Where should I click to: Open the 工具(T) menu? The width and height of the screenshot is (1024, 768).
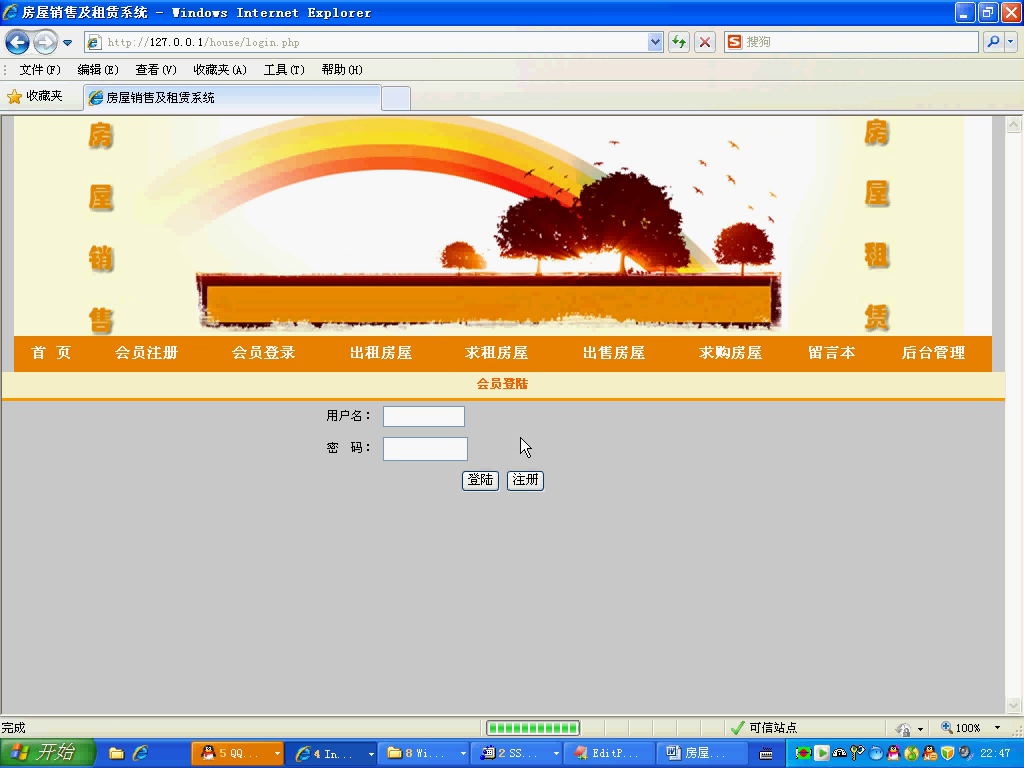point(284,70)
